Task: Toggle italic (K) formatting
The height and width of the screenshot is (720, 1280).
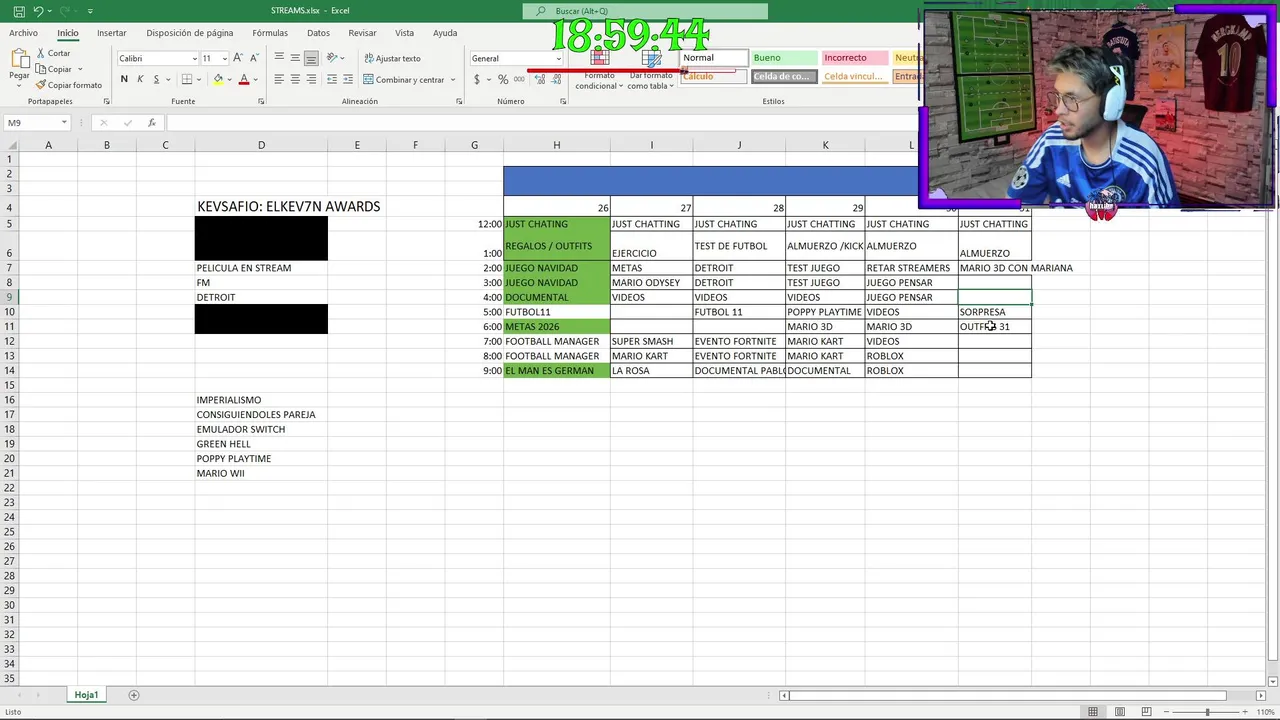Action: (x=140, y=79)
